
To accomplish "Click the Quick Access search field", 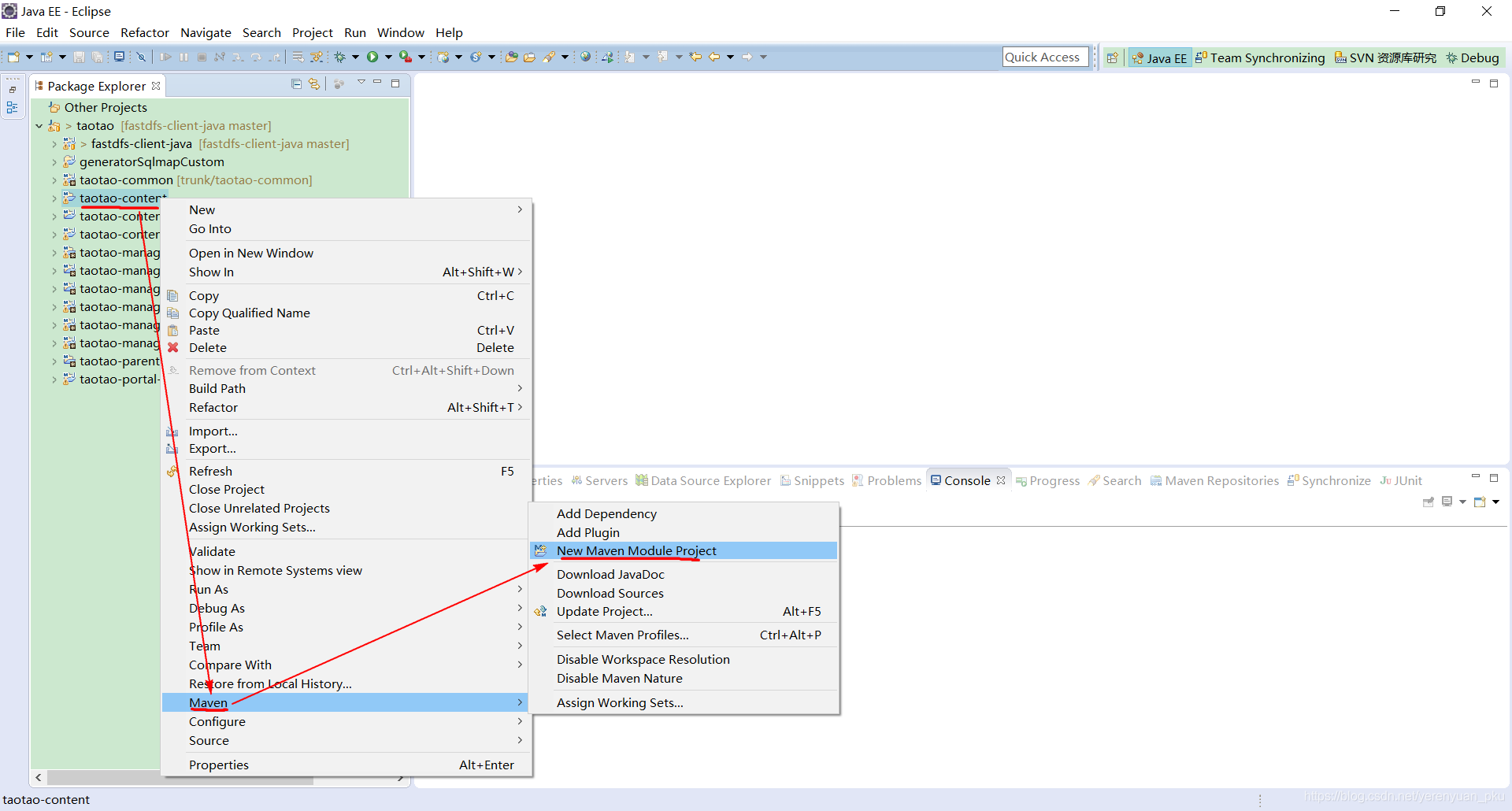I will point(1045,57).
